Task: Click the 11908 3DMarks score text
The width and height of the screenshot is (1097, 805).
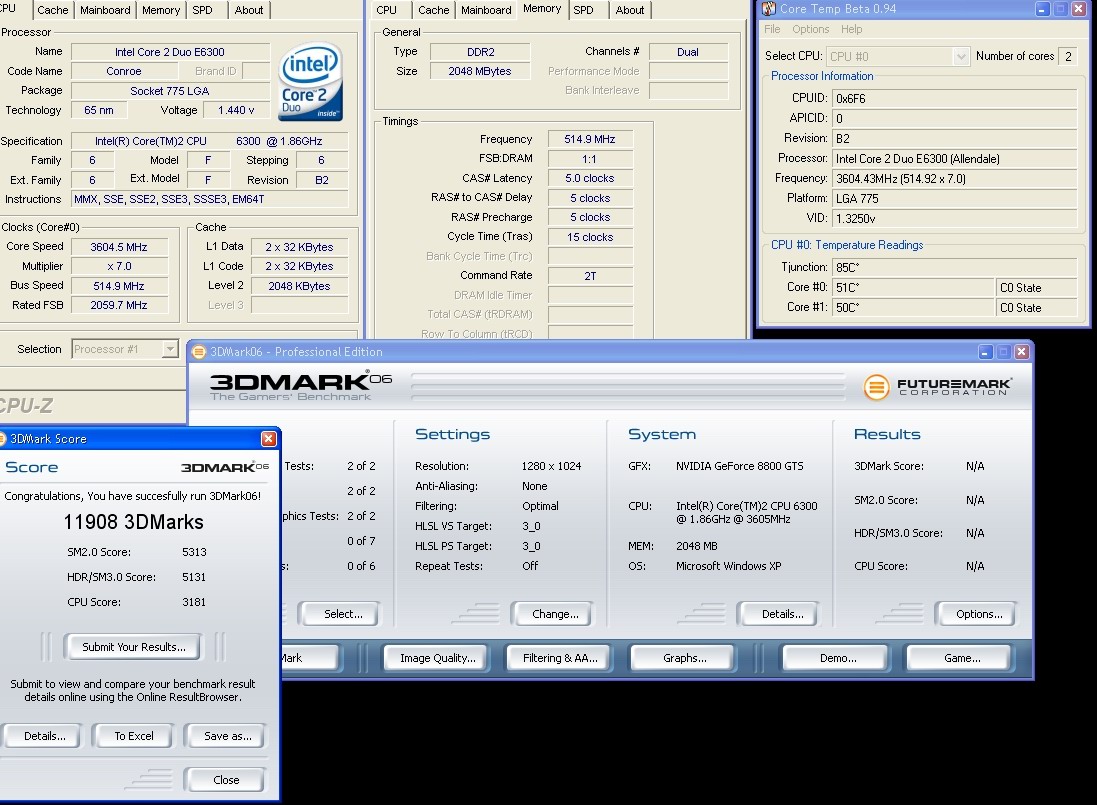Action: pos(133,522)
